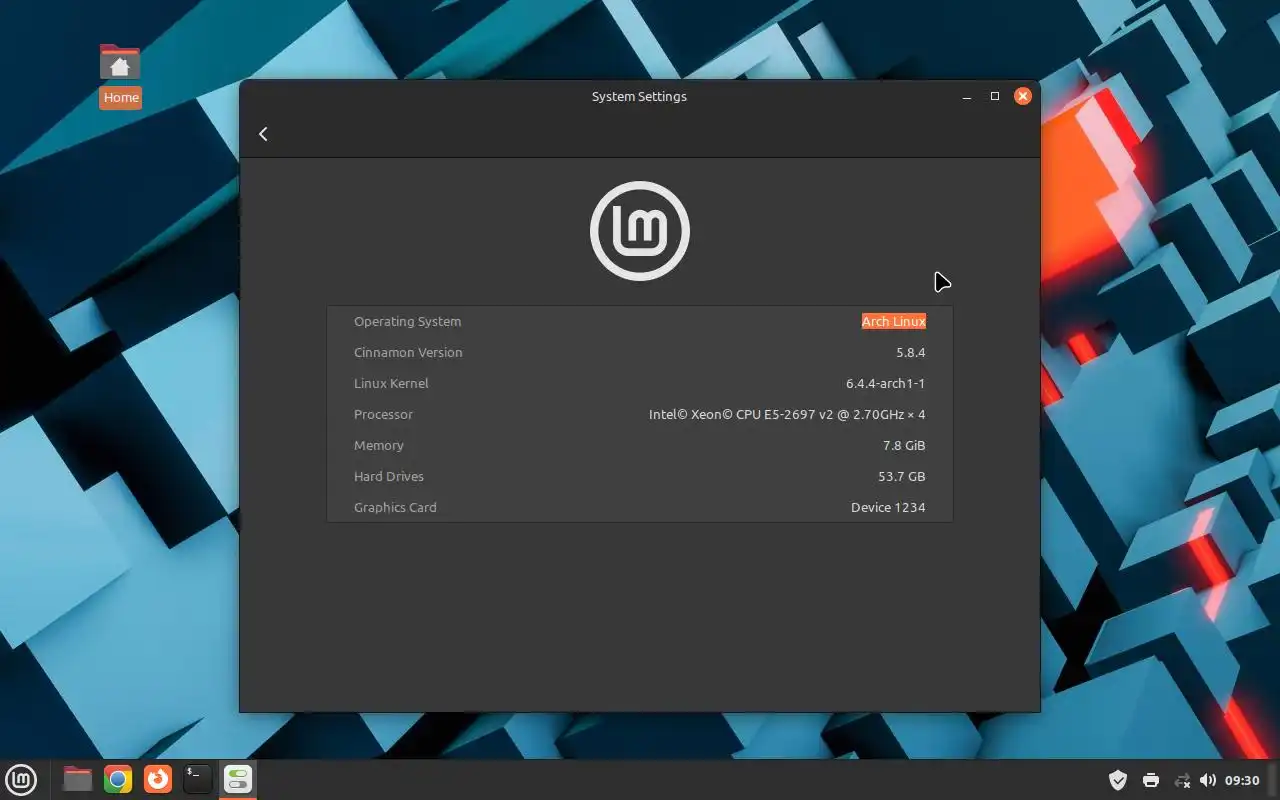
Task: Launch Google Chrome from the panel
Action: pos(118,779)
